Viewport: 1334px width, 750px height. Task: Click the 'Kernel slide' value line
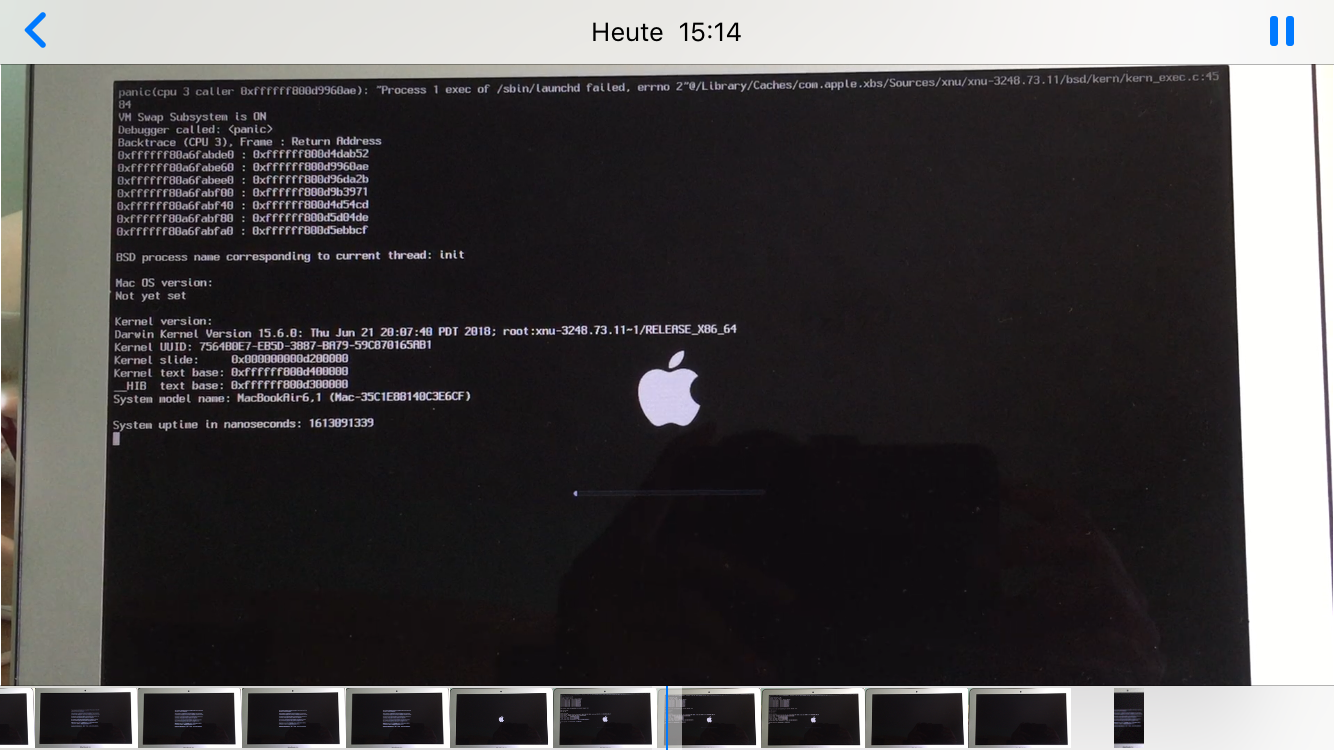pos(231,359)
